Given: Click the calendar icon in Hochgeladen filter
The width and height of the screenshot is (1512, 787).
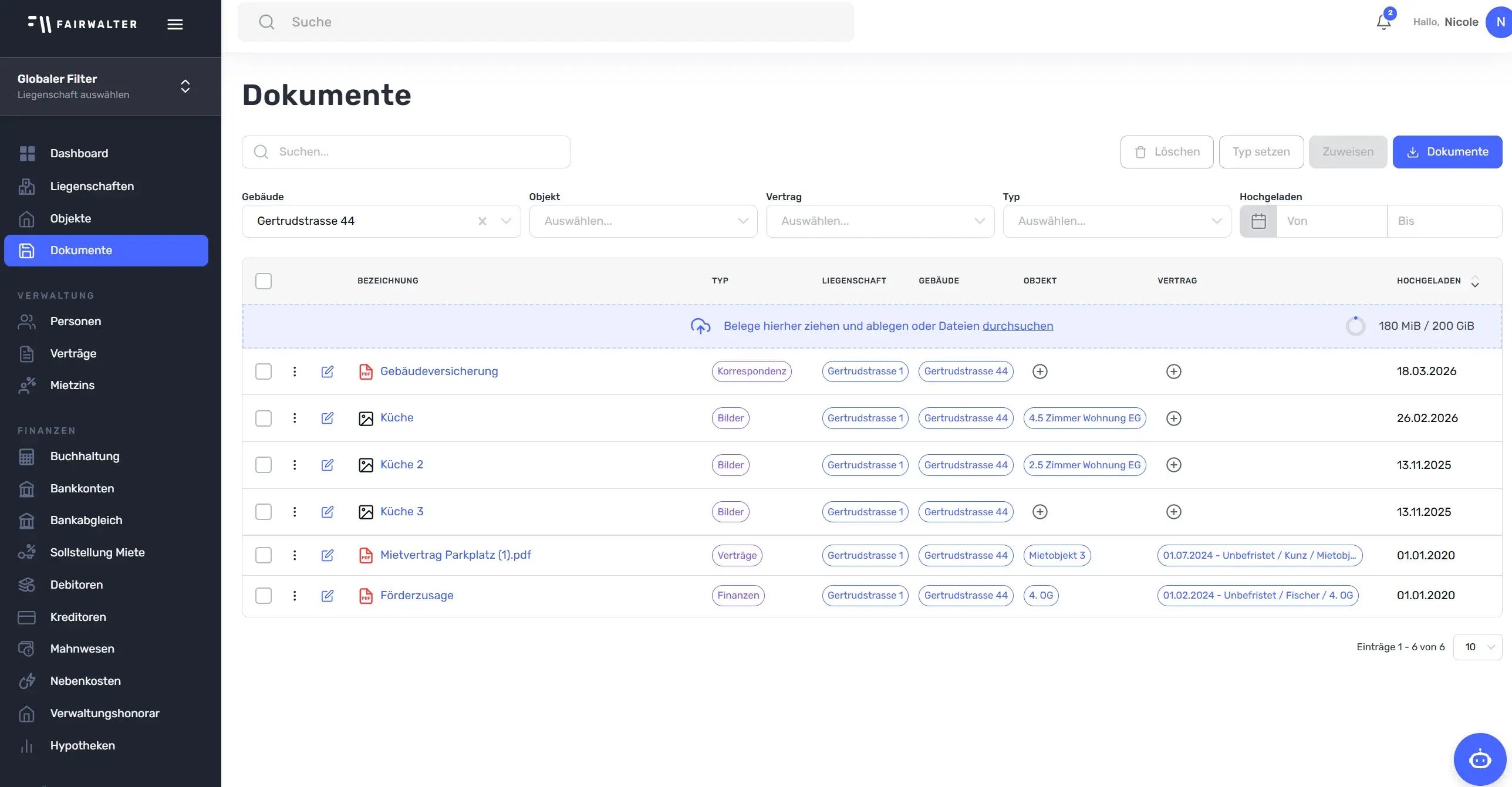Looking at the screenshot, I should point(1258,221).
